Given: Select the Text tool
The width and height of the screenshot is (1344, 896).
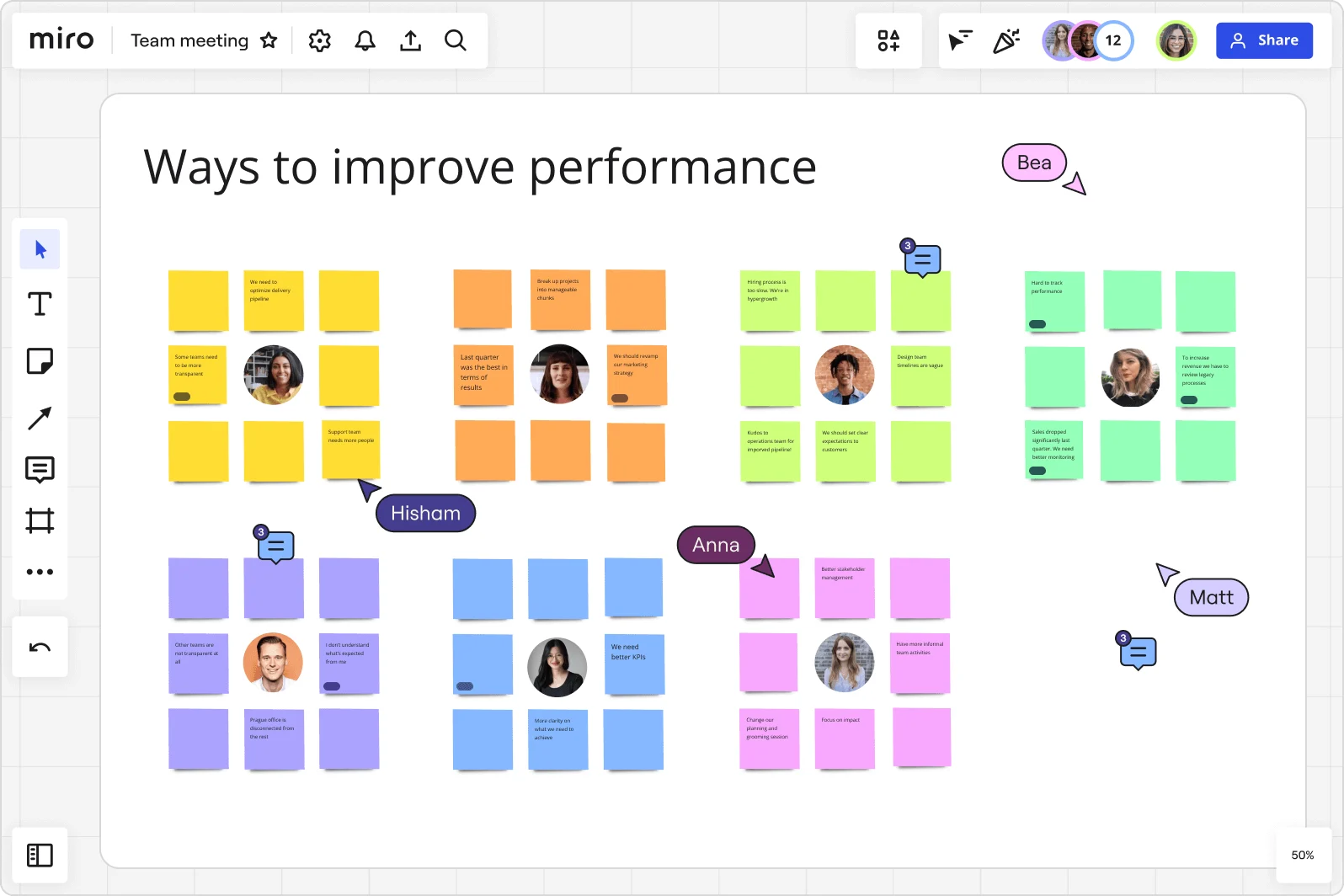Looking at the screenshot, I should (40, 304).
